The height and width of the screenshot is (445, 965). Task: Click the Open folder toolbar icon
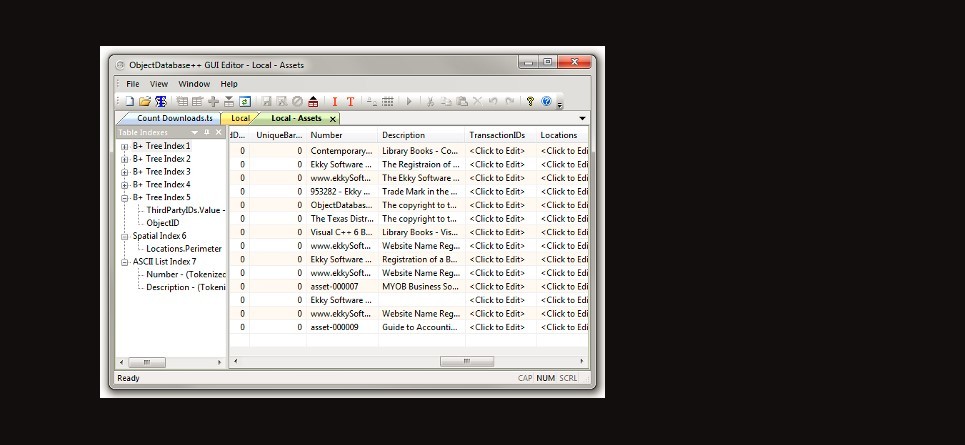pyautogui.click(x=144, y=101)
